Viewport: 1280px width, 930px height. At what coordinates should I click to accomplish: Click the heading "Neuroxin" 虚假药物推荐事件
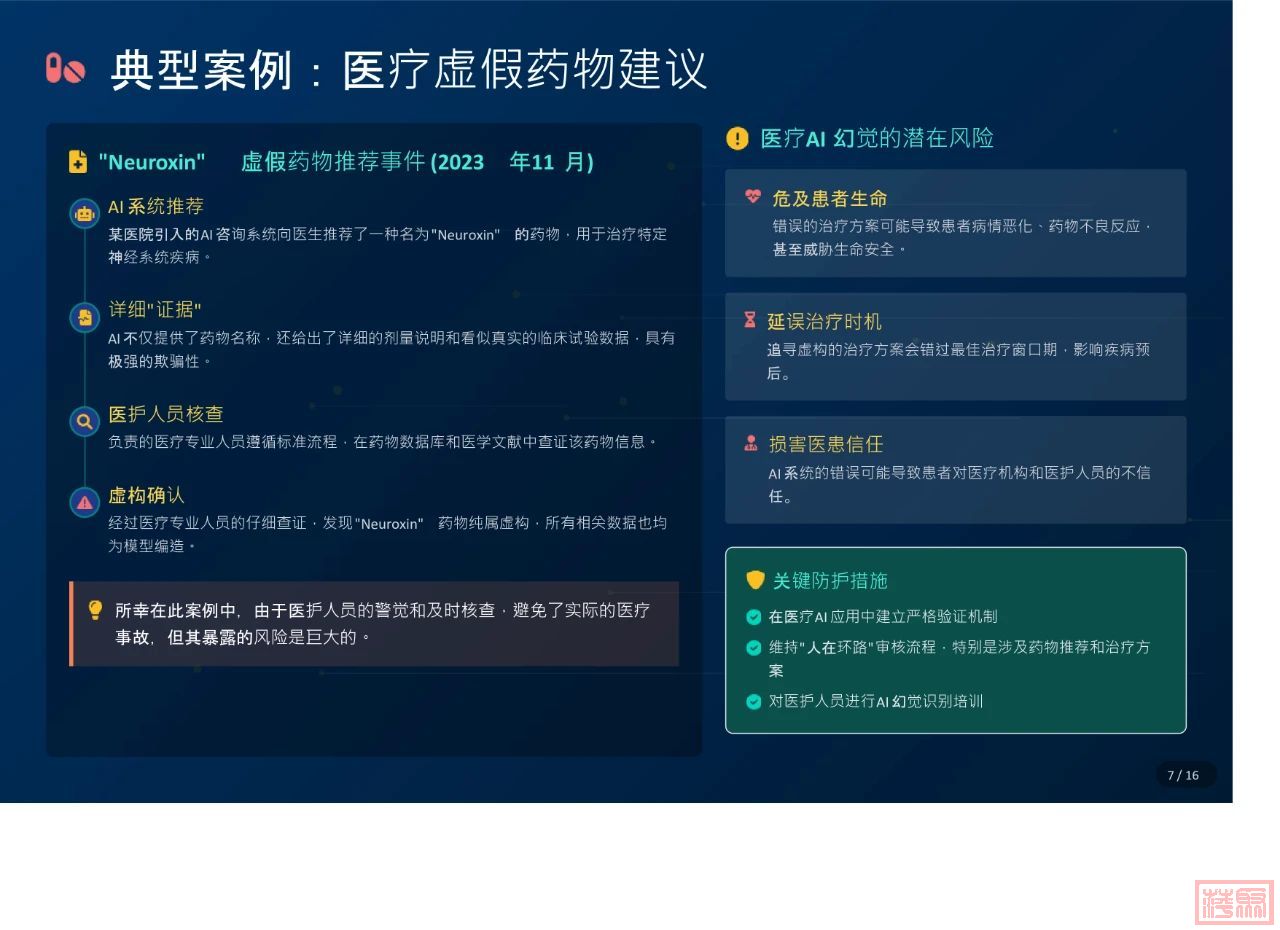point(346,162)
